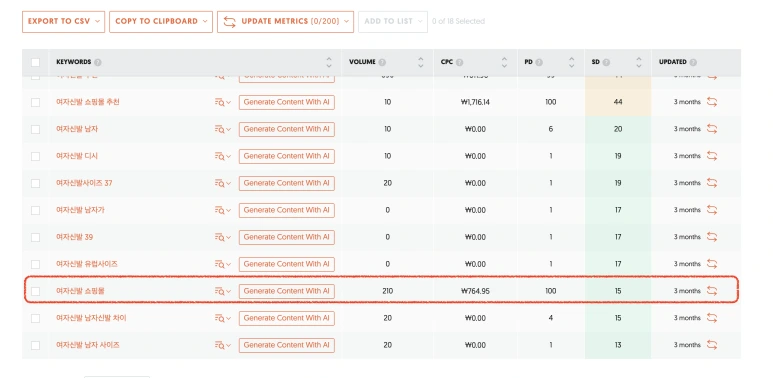773x378 pixels.
Task: Sort table by VOLUME column arrows
Action: 421,63
